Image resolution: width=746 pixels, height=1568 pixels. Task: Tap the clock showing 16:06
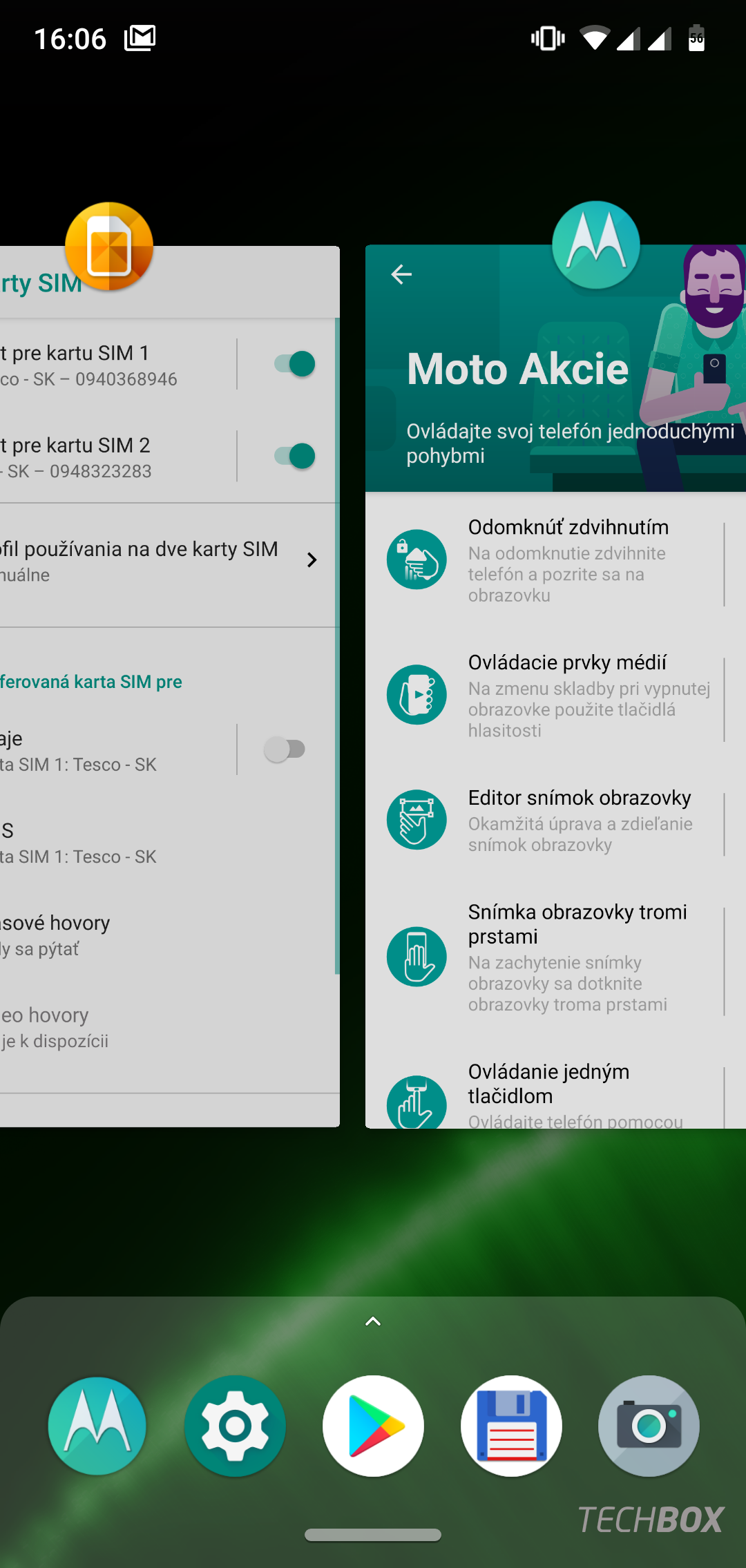tap(70, 39)
